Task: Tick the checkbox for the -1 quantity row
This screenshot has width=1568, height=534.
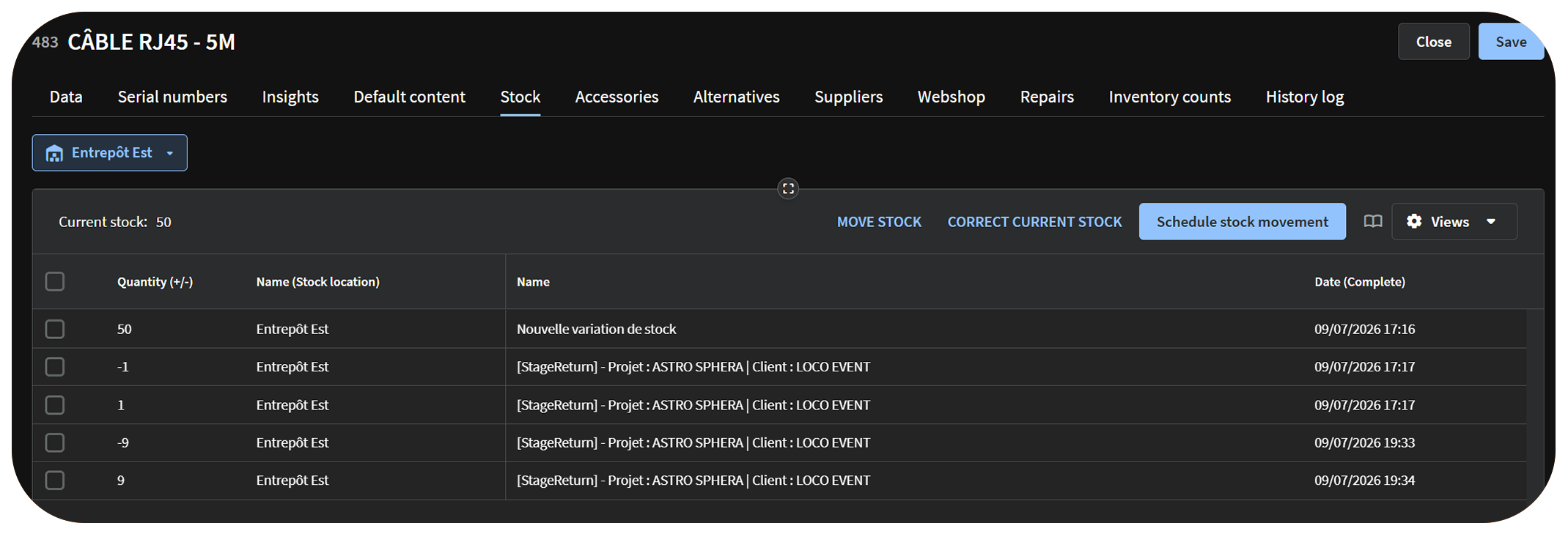Action: tap(55, 366)
